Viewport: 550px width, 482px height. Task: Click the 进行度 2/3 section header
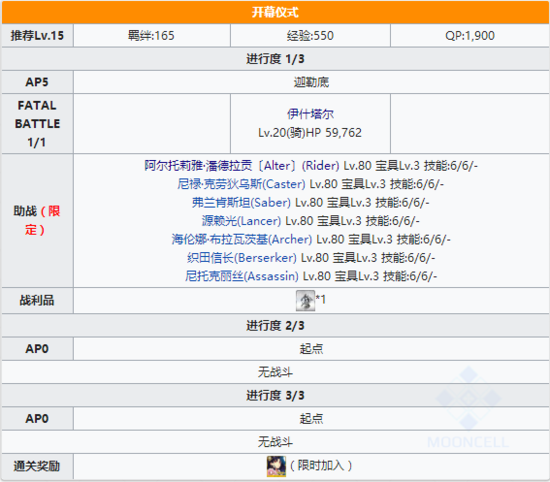tap(275, 326)
